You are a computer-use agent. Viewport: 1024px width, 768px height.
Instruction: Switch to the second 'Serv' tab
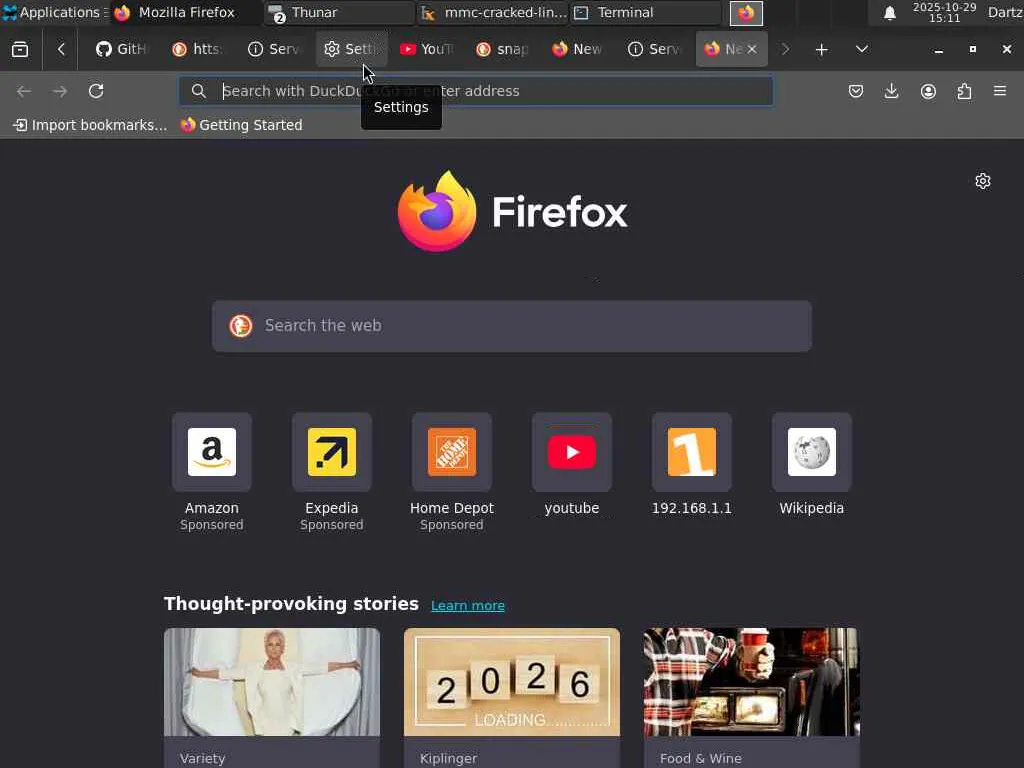(x=654, y=50)
